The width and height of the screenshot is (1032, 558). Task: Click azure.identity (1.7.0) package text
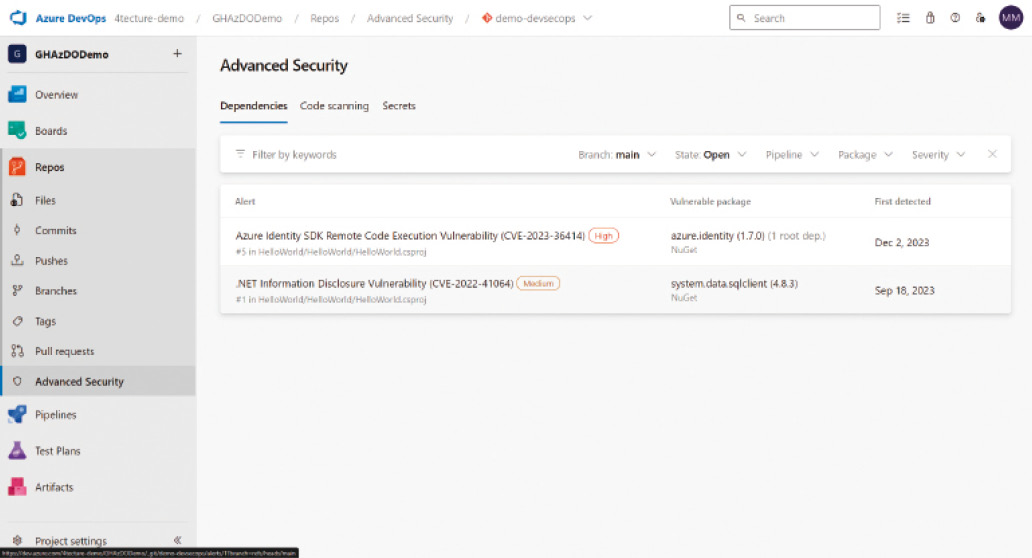[717, 236]
